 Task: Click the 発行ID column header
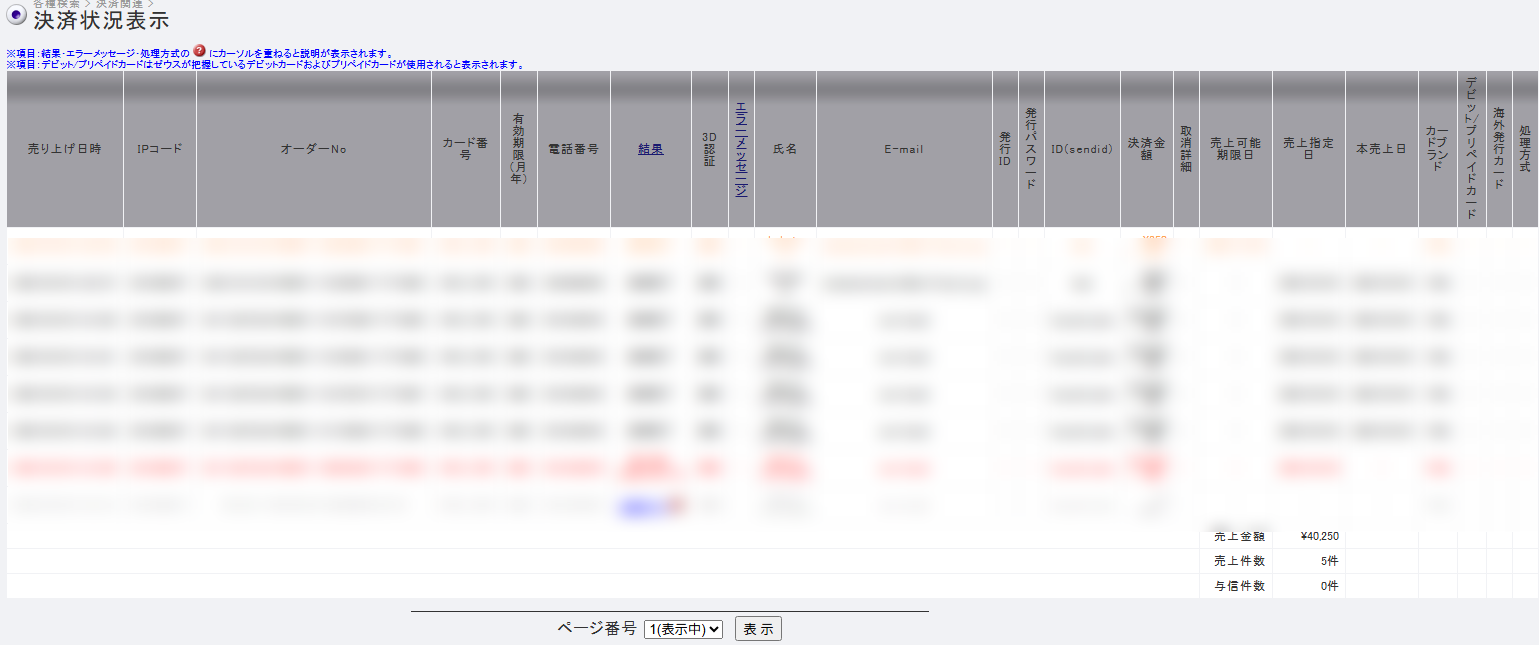click(1005, 149)
